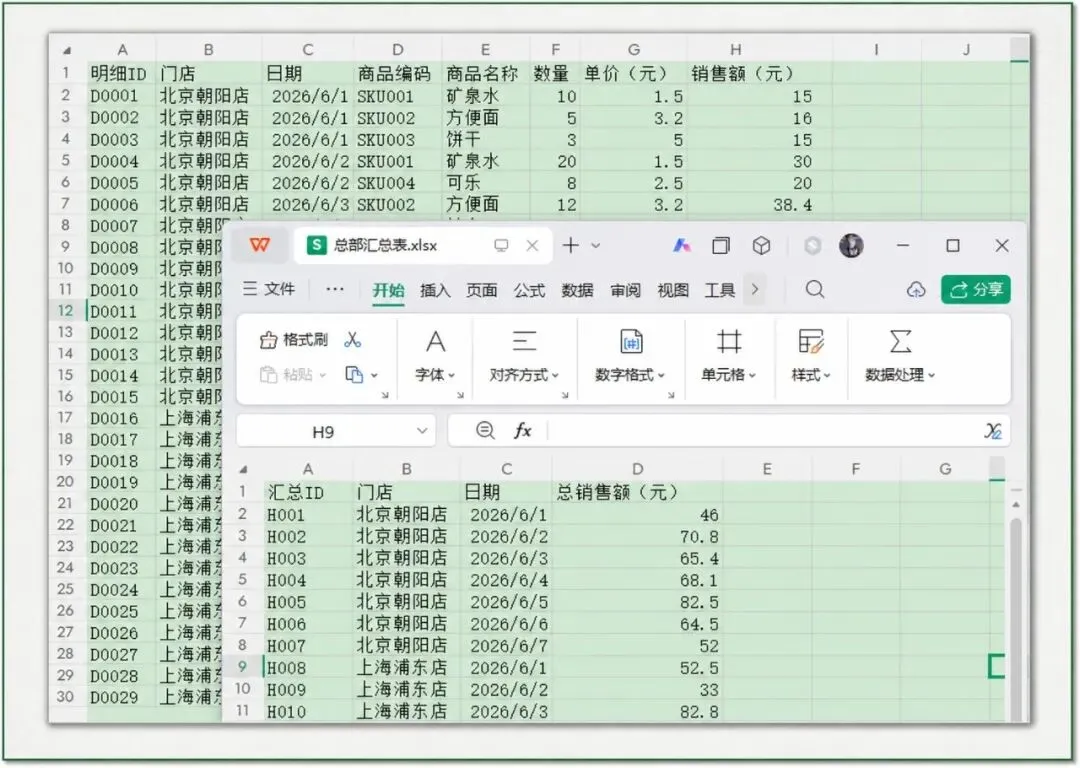Click the green Share (分享) button
The width and height of the screenshot is (1080, 768).
point(976,290)
